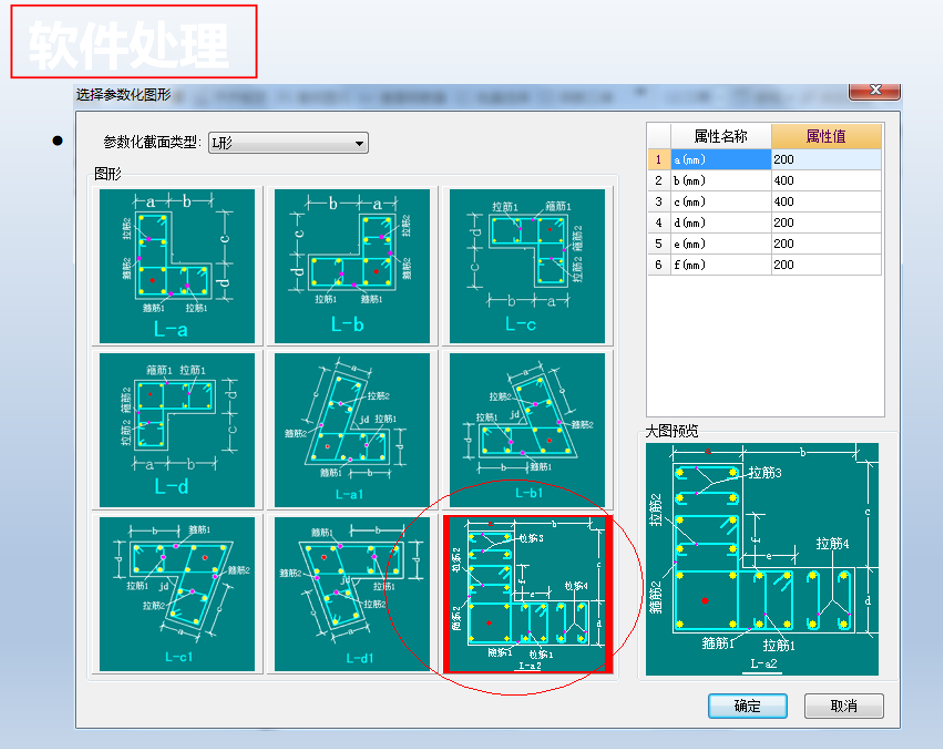Pick the L-d section shape thumbnail
Screen dimensions: 943x749
(x=177, y=430)
